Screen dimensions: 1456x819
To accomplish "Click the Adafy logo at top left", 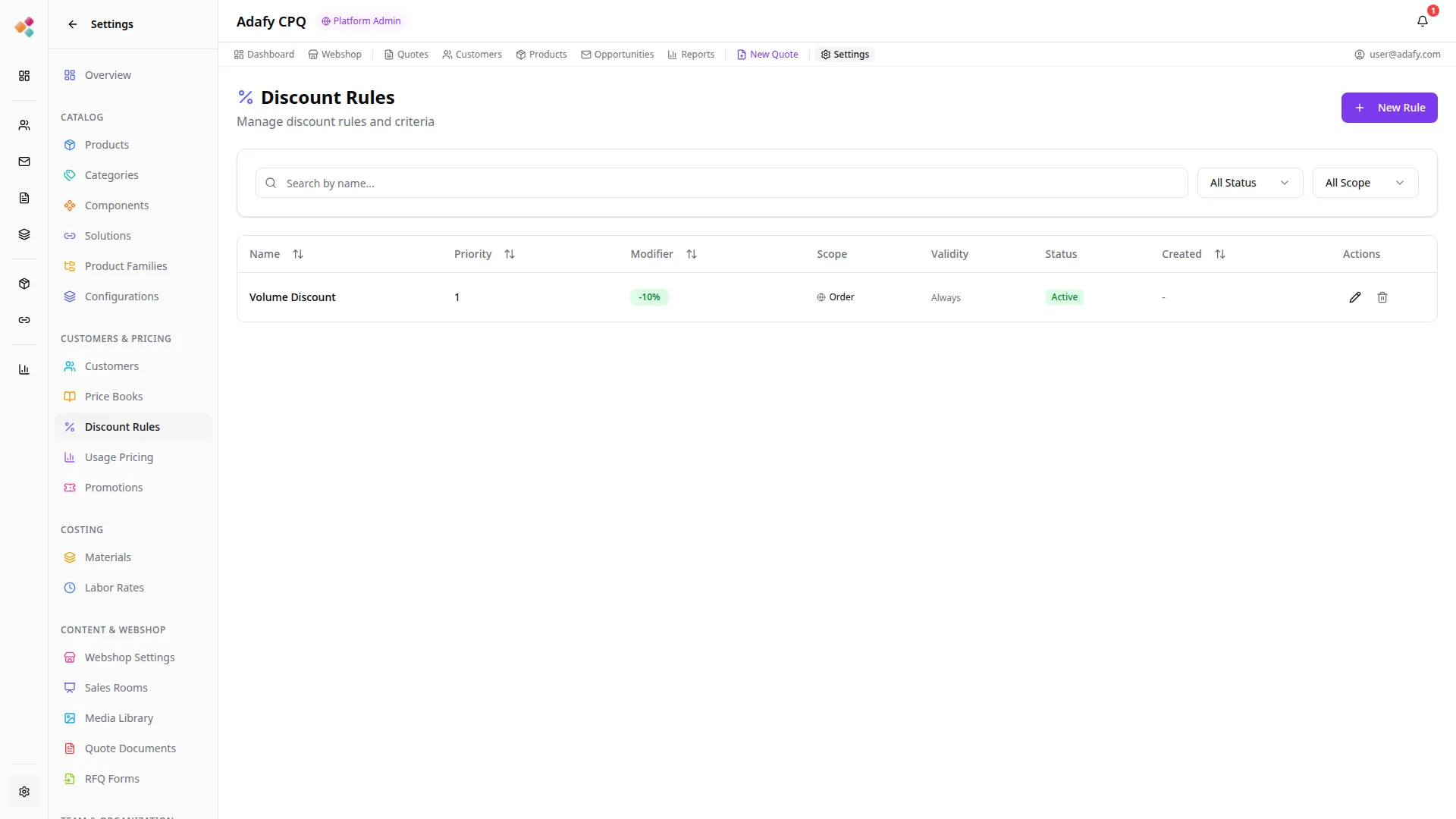I will pyautogui.click(x=24, y=27).
